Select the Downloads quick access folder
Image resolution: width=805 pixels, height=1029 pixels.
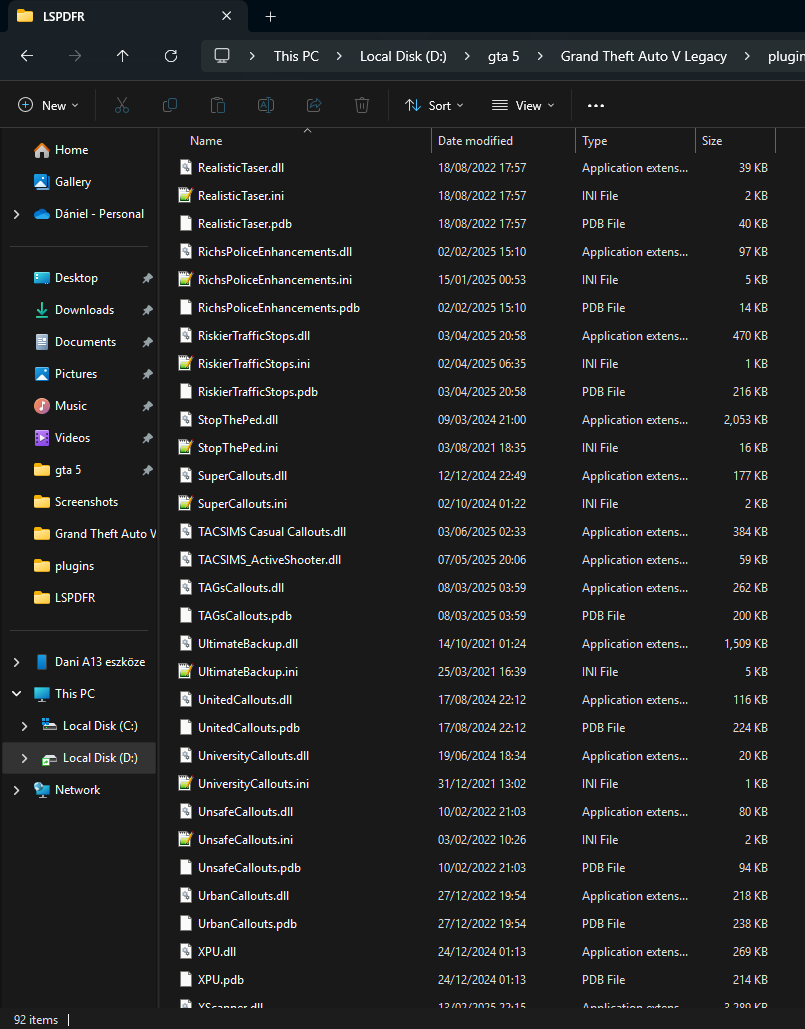click(x=84, y=310)
